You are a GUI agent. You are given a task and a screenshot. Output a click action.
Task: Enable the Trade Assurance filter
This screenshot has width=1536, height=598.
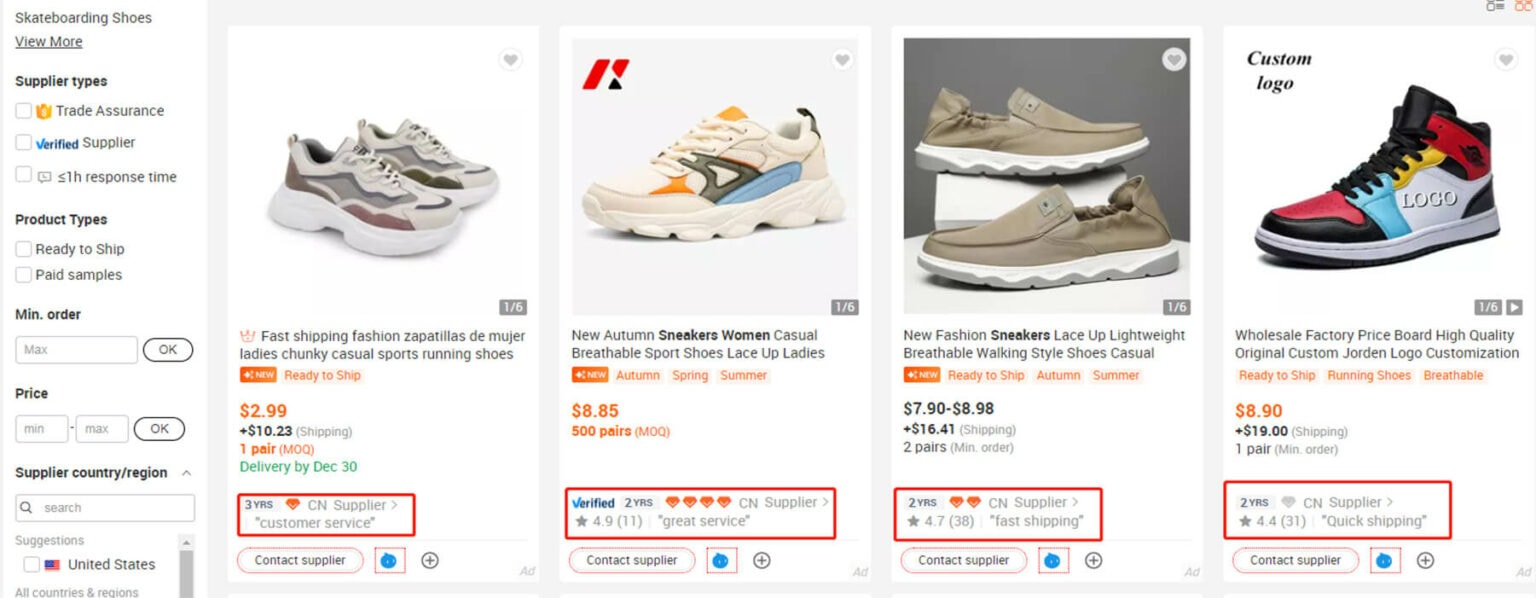(x=23, y=111)
